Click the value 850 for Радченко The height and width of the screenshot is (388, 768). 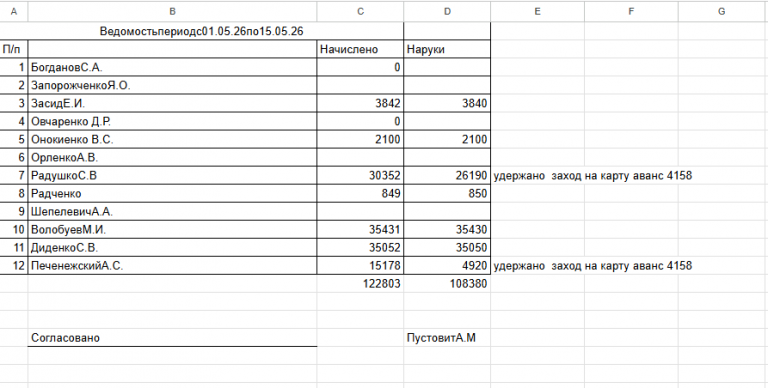pos(447,194)
